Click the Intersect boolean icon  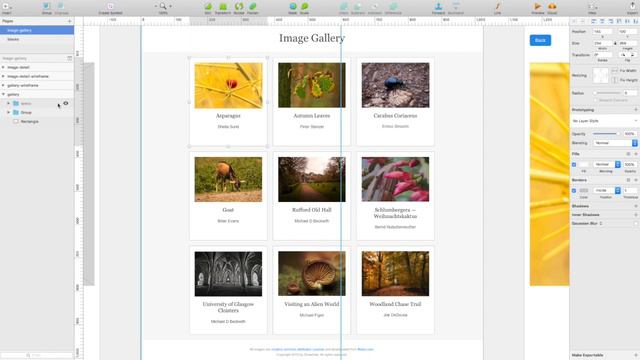375,7
